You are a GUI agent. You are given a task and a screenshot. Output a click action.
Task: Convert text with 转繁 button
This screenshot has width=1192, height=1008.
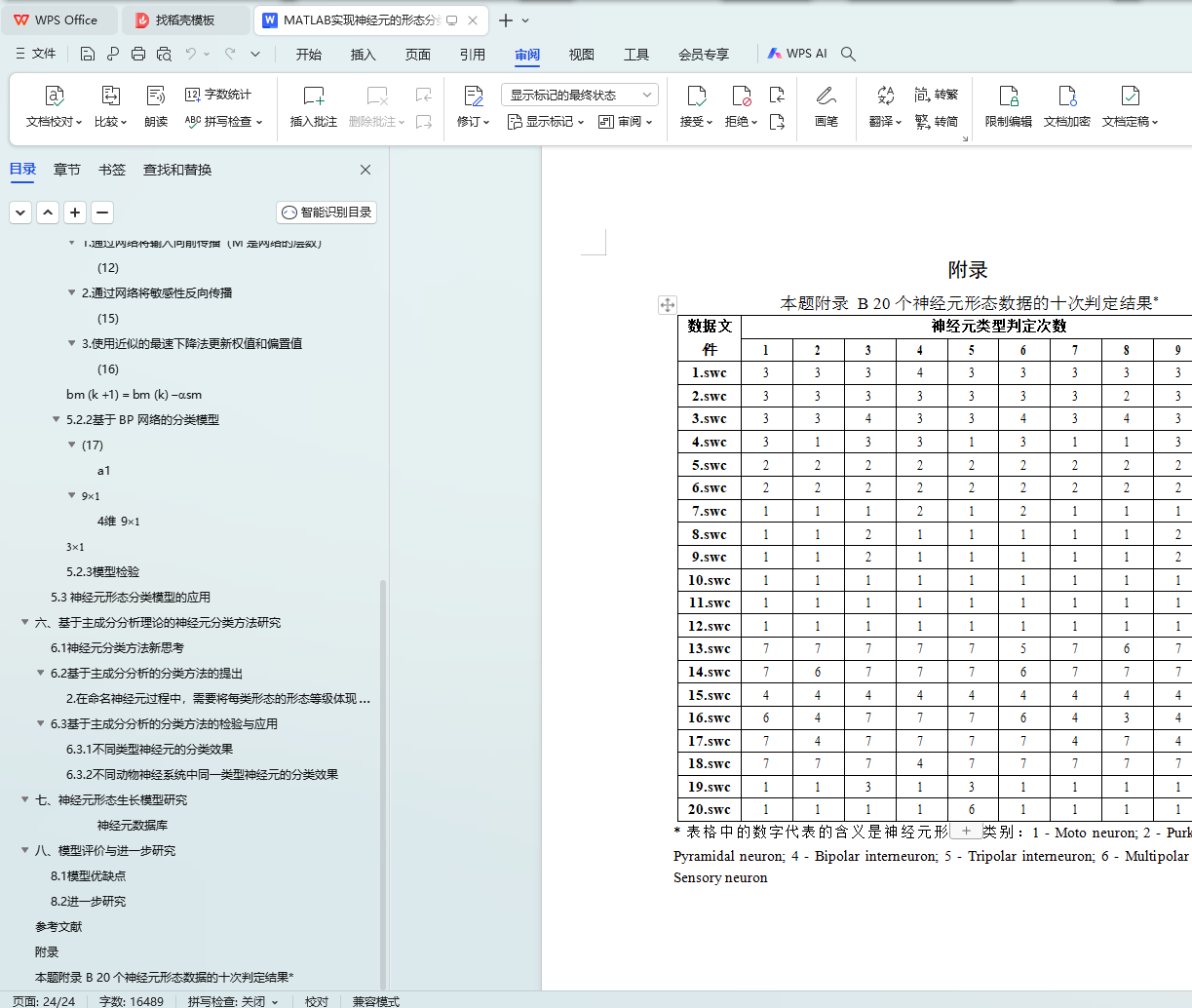click(937, 95)
